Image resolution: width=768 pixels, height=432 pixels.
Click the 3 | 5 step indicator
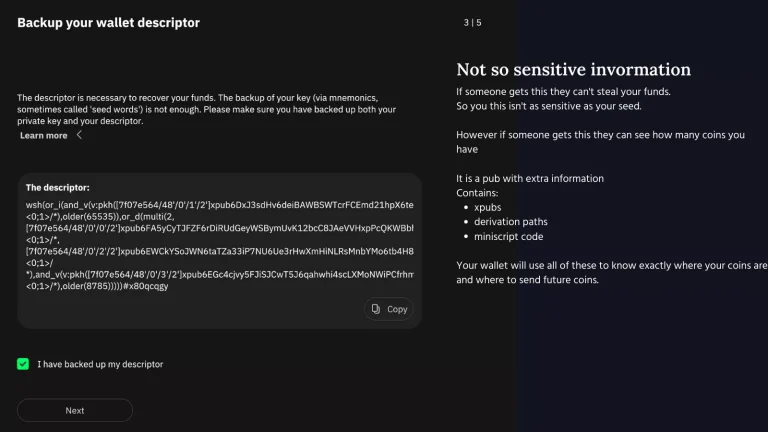coord(472,22)
